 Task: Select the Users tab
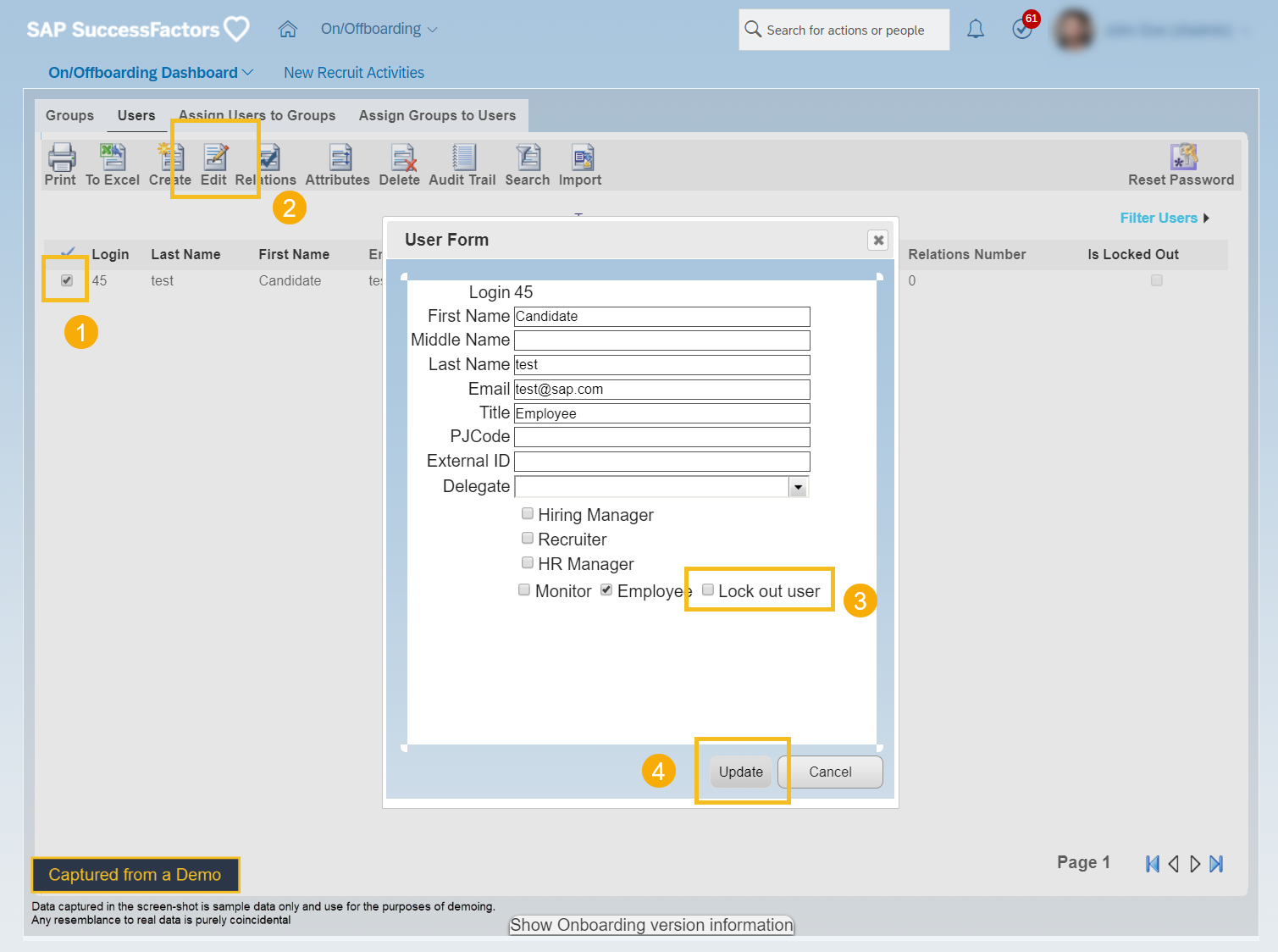click(x=136, y=116)
